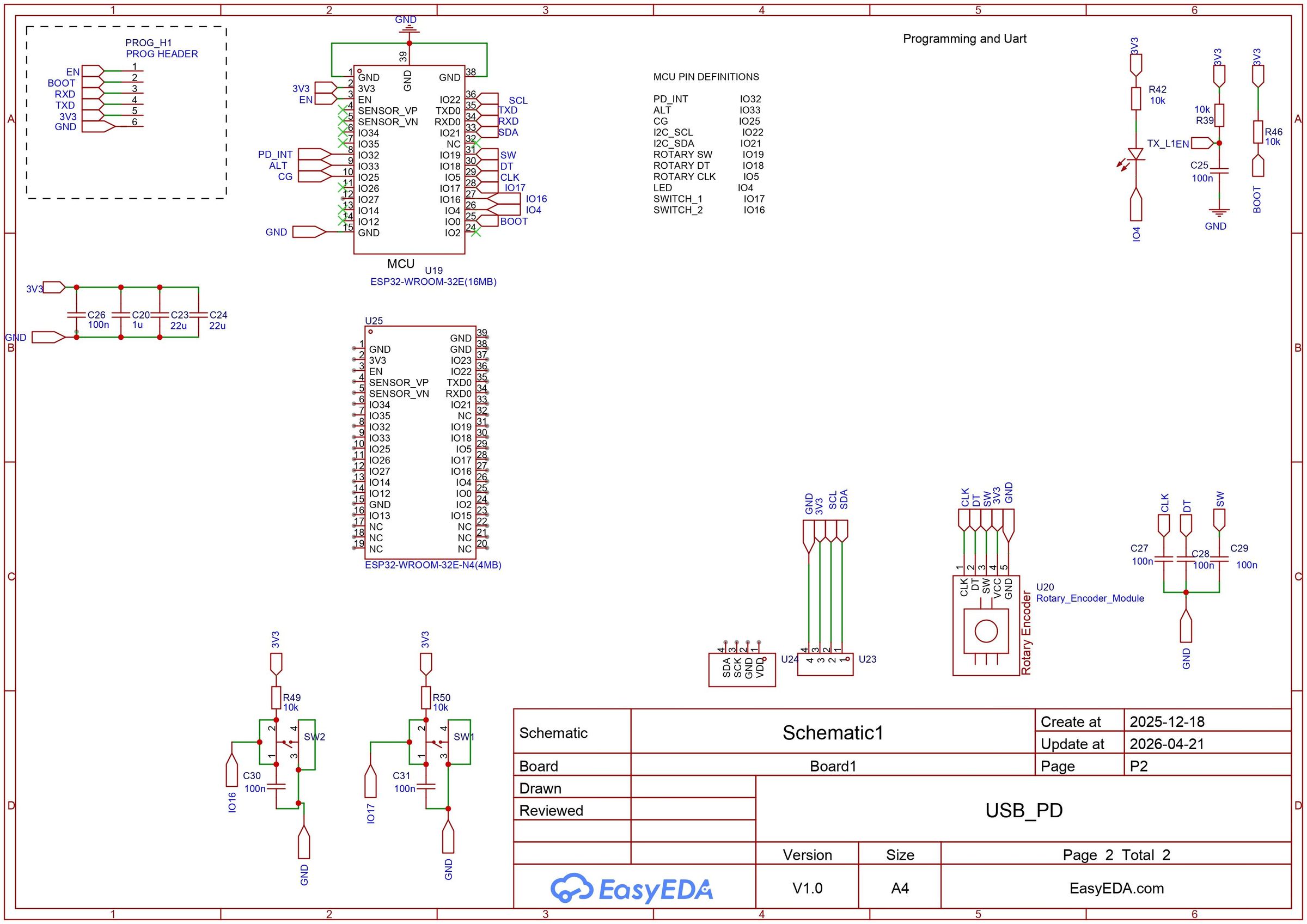Select push button switch SW2 symbol

[x=287, y=742]
